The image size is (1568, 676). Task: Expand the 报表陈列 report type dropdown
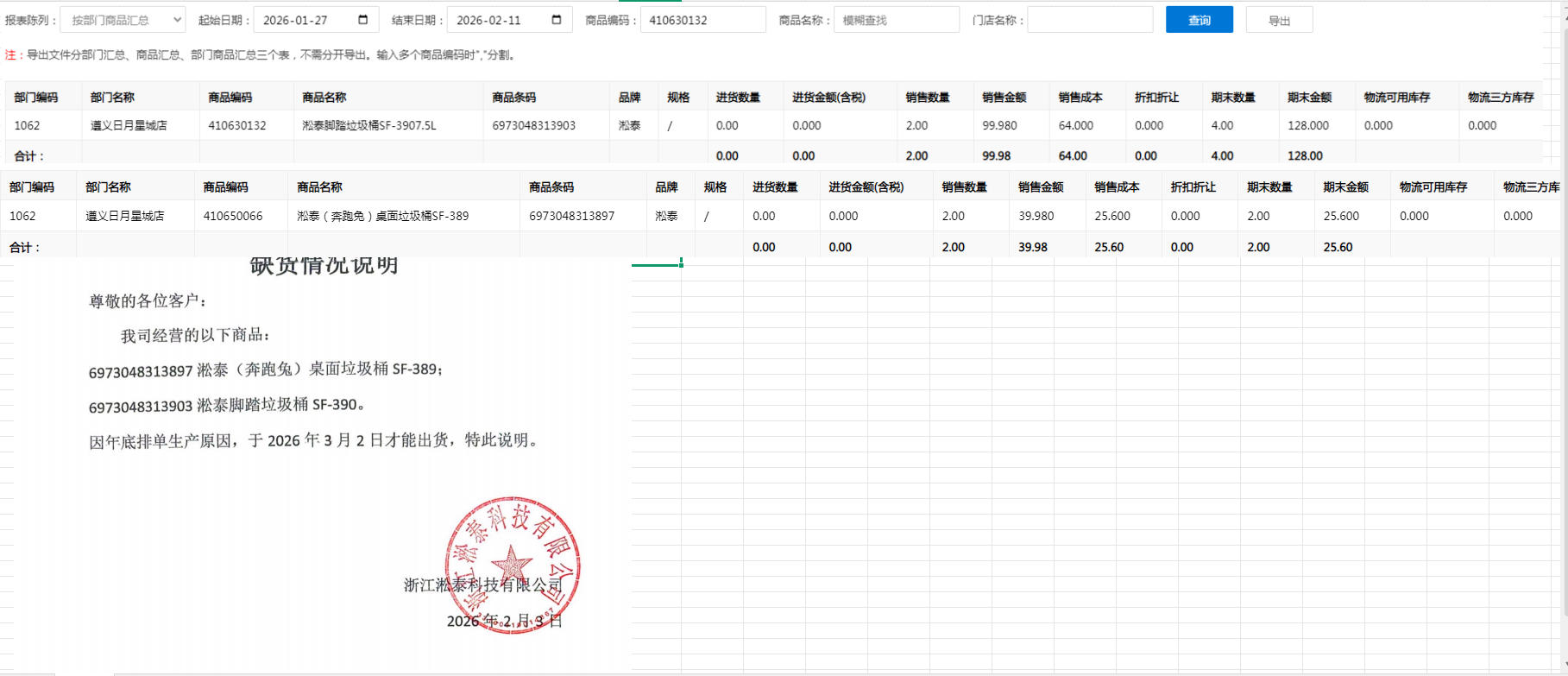click(123, 20)
